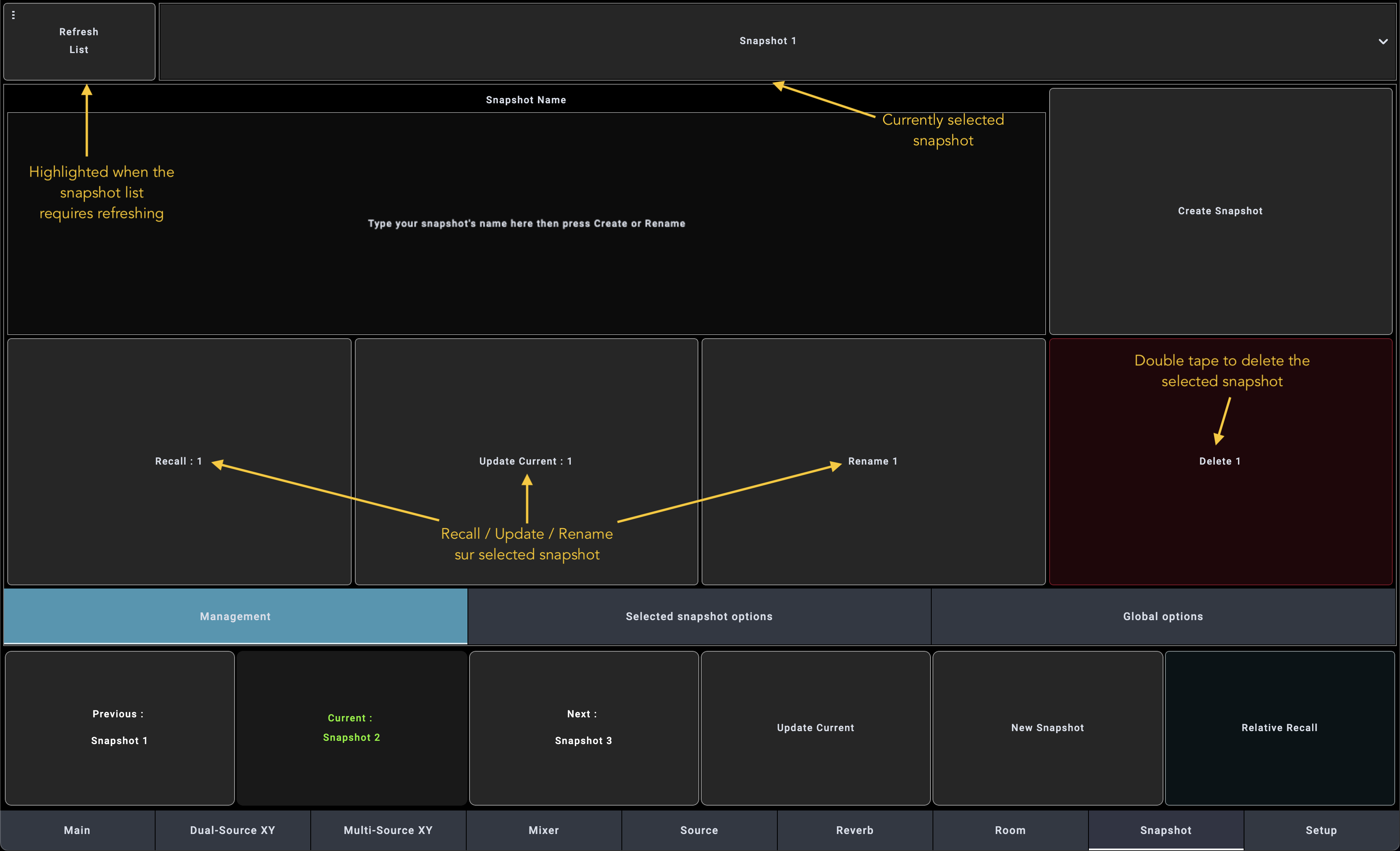Rename snapshot 1
1400x851 pixels.
[x=873, y=461]
